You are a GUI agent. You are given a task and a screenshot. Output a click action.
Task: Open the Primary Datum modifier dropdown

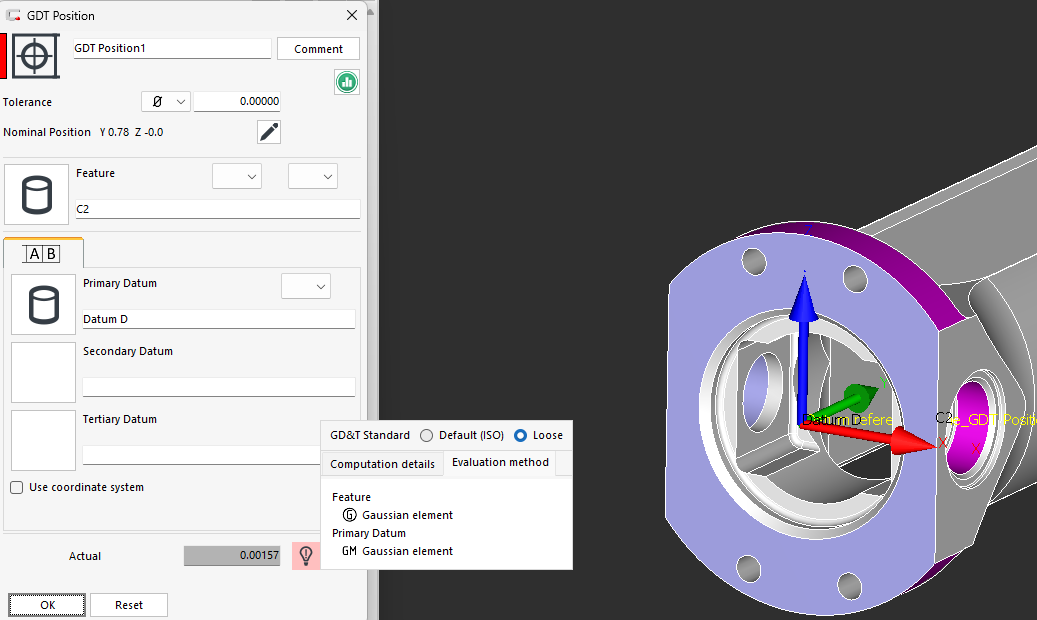pyautogui.click(x=306, y=286)
